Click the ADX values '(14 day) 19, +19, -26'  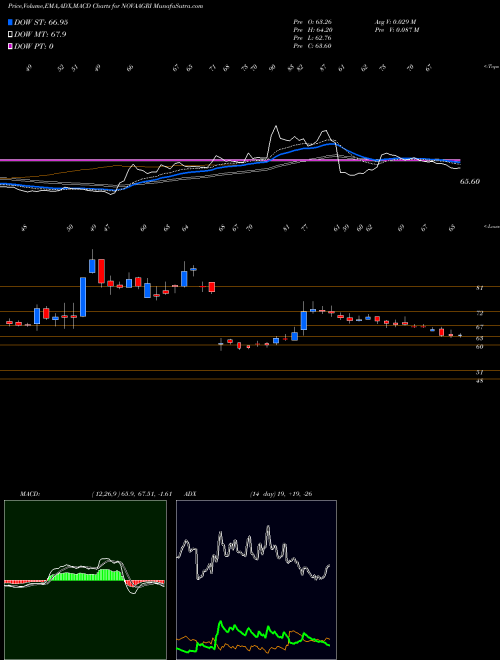(x=280, y=494)
